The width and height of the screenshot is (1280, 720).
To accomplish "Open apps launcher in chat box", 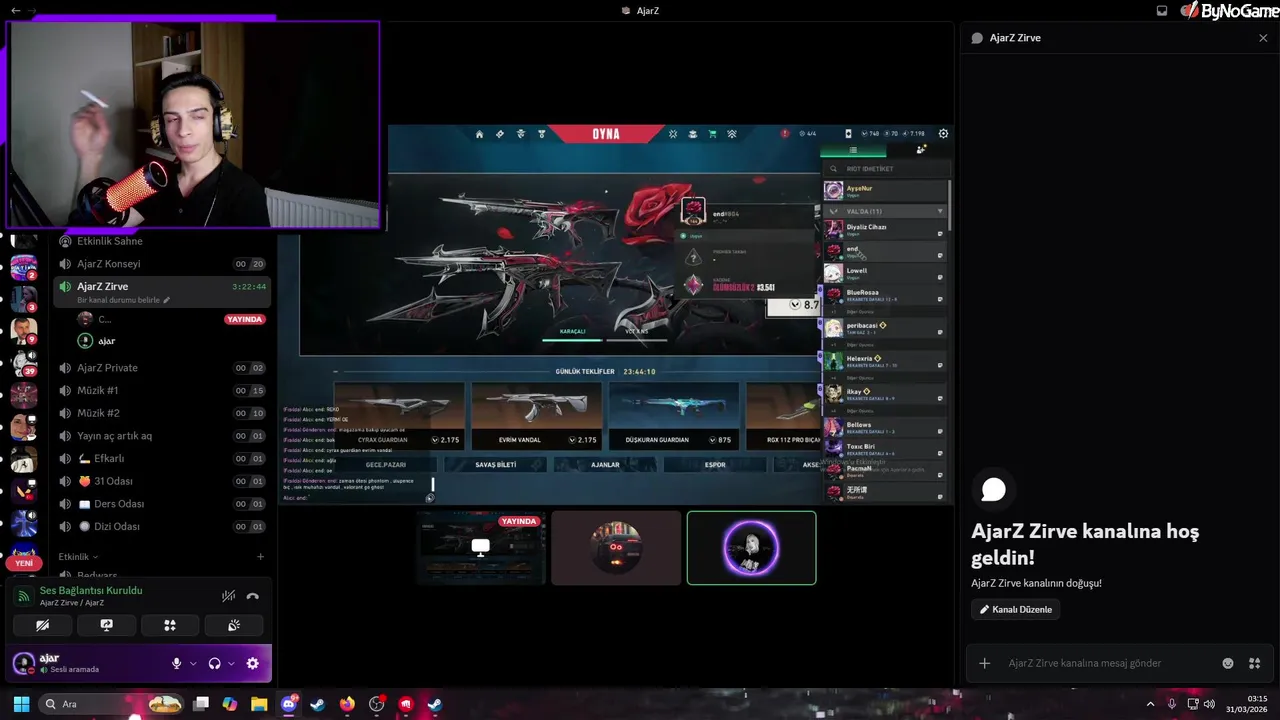I will pos(1254,663).
